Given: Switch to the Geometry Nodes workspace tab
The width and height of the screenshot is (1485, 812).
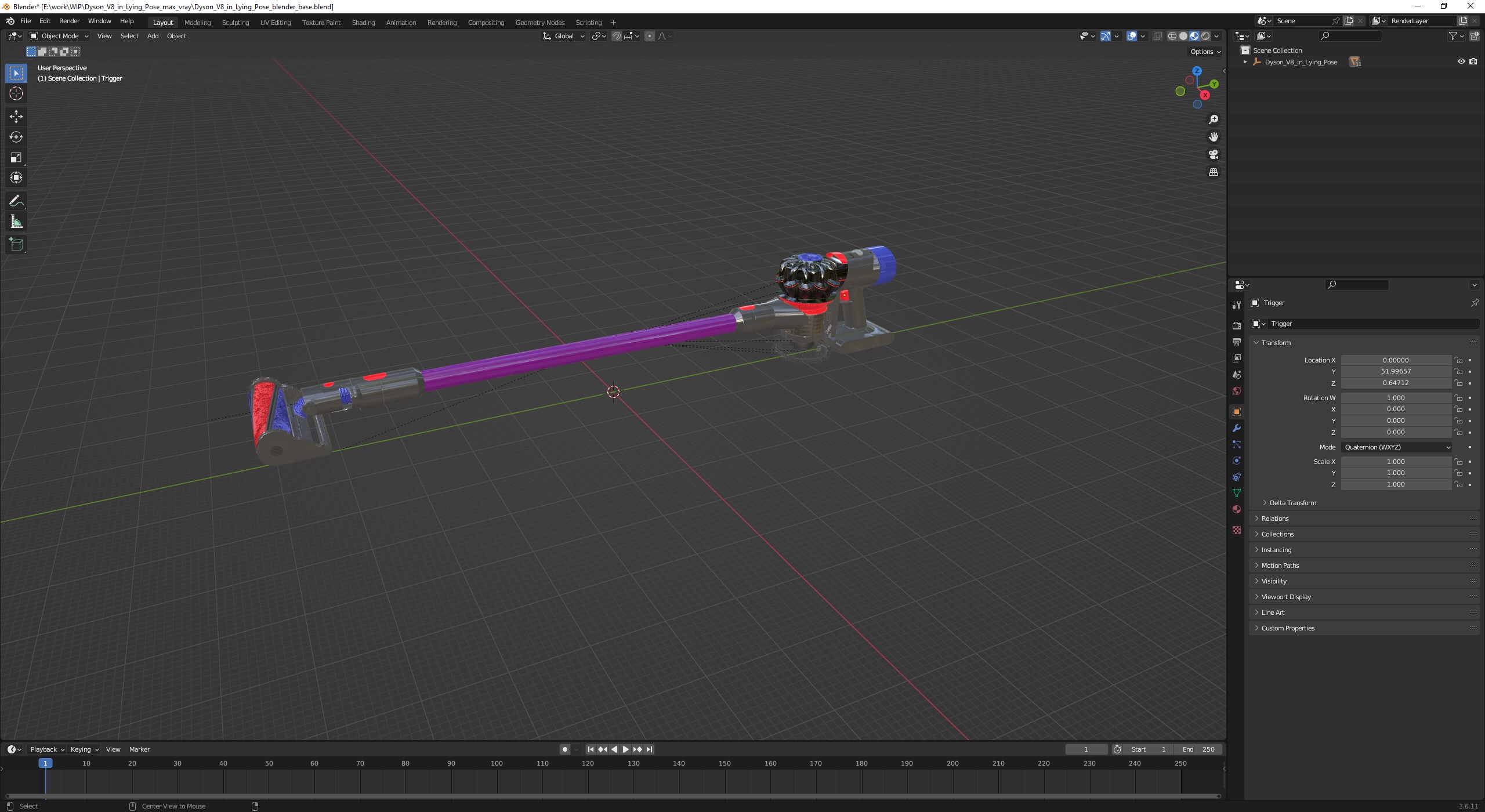Looking at the screenshot, I should [x=539, y=23].
